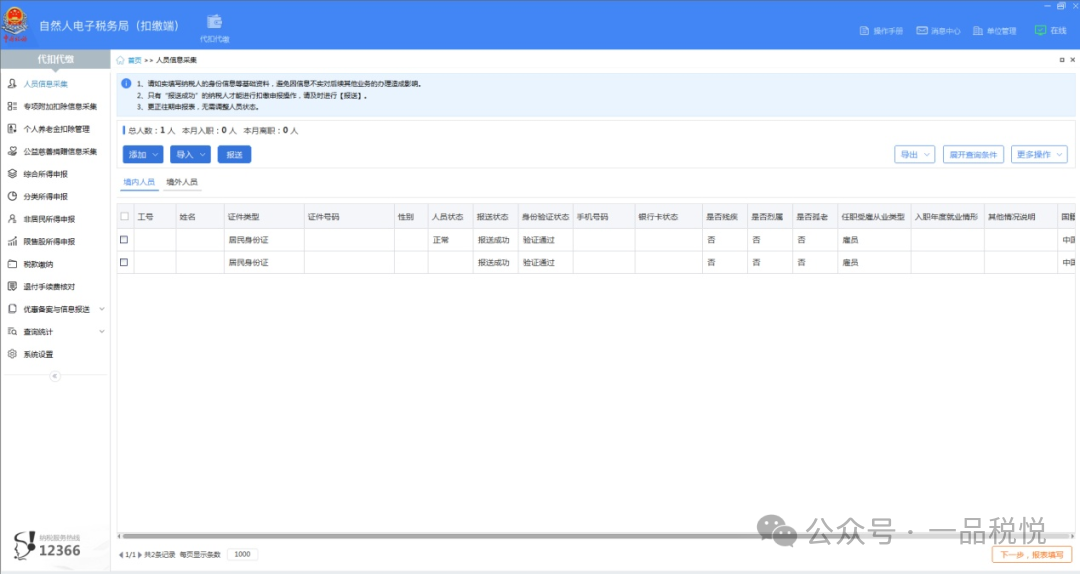Click the blue 报送 button
Screen dimensions: 1080x574
[x=234, y=155]
